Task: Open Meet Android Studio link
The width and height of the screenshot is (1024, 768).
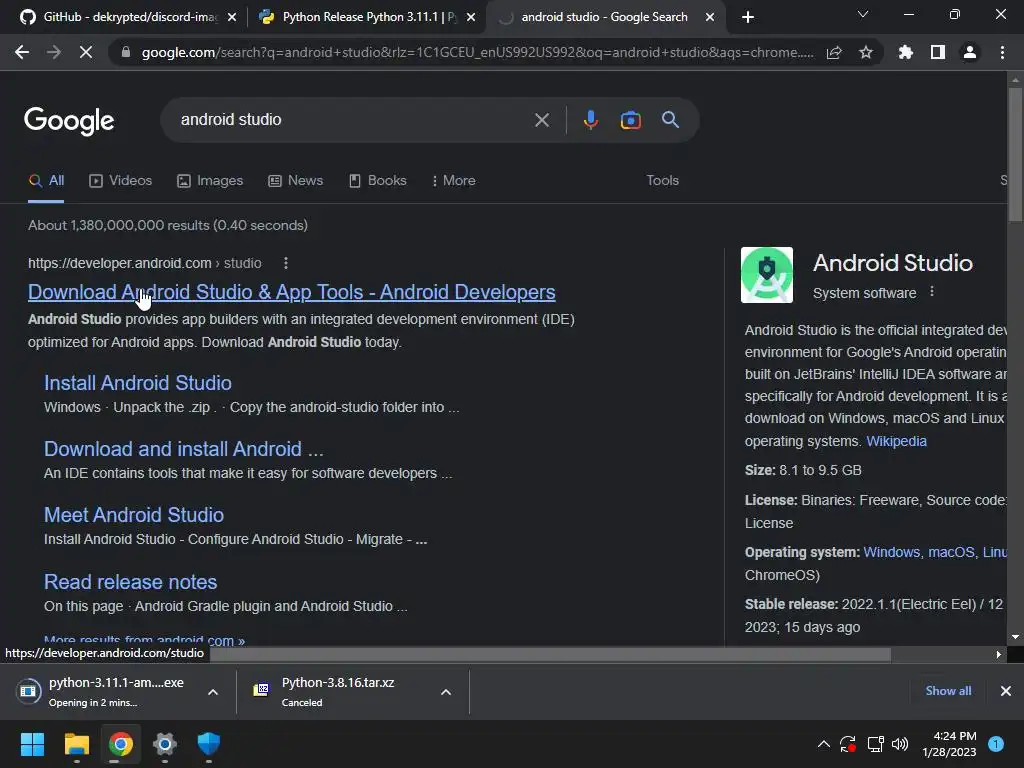Action: coord(134,515)
